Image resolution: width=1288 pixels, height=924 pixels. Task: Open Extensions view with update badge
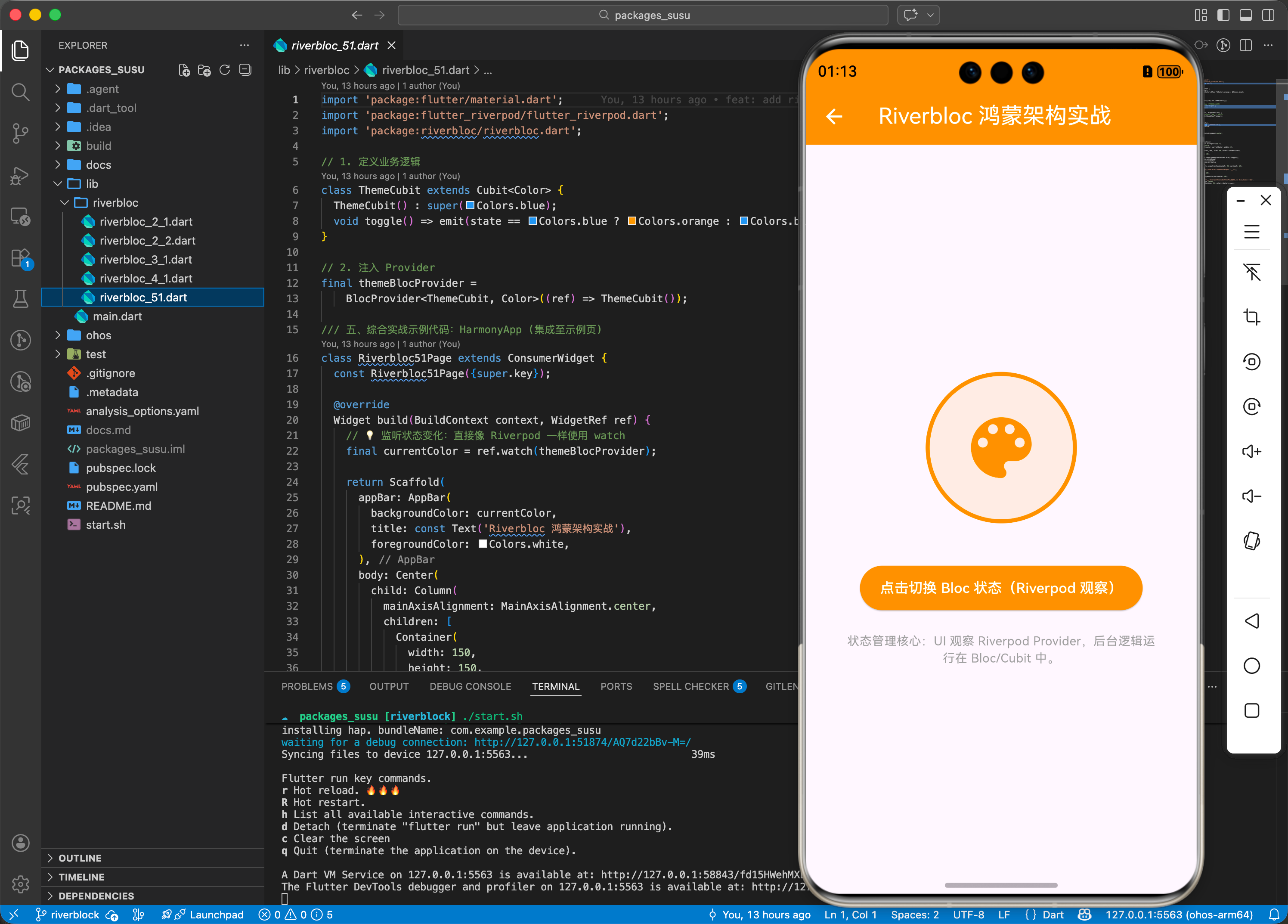coord(20,258)
